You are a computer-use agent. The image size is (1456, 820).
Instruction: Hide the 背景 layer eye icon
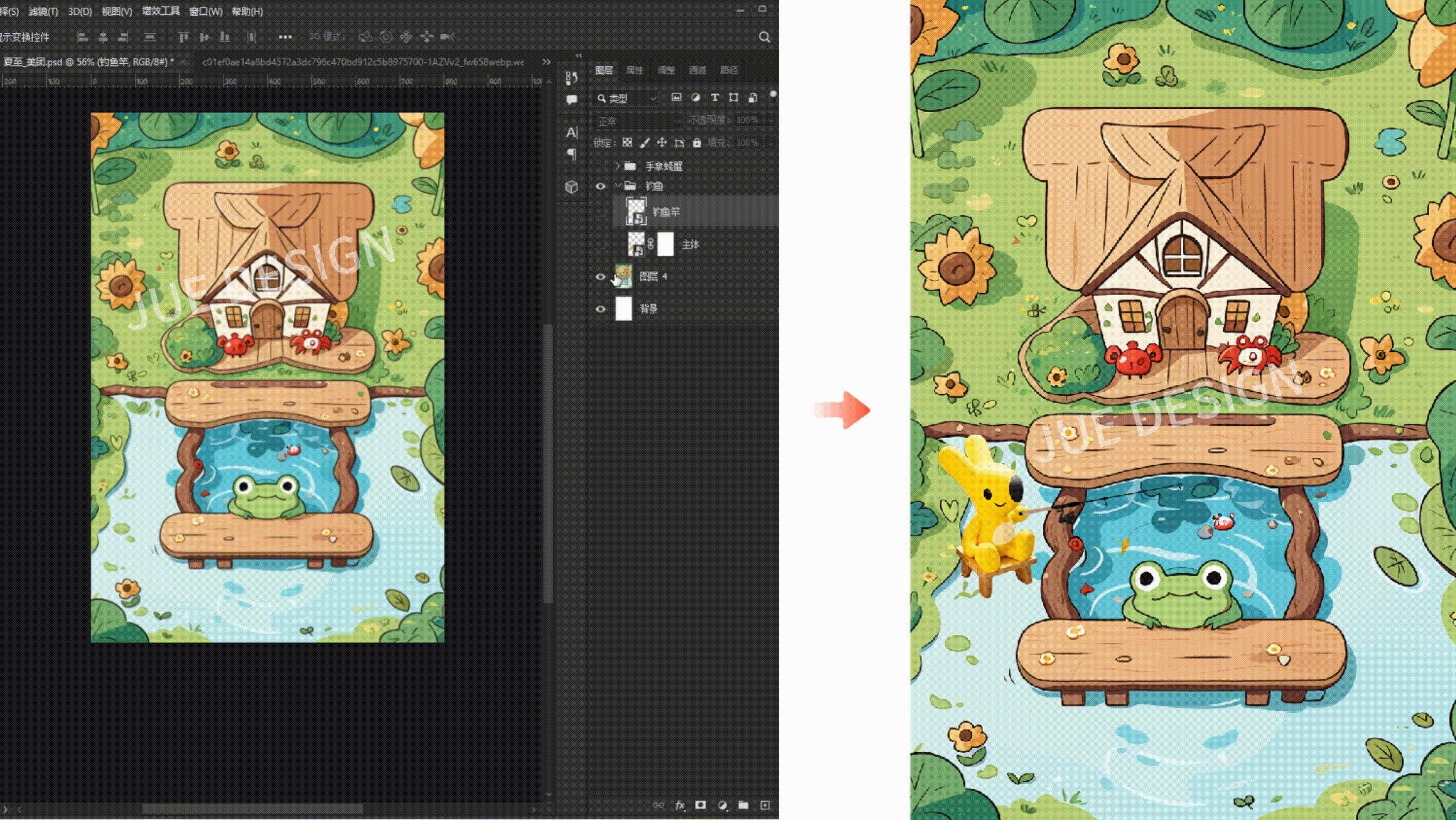pyautogui.click(x=601, y=309)
